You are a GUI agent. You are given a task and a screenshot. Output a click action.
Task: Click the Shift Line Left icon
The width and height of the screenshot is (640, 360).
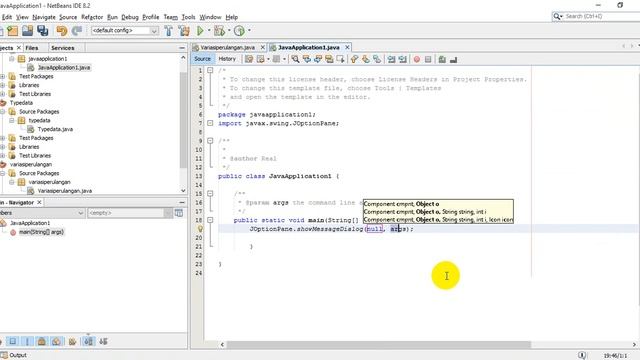click(x=391, y=60)
